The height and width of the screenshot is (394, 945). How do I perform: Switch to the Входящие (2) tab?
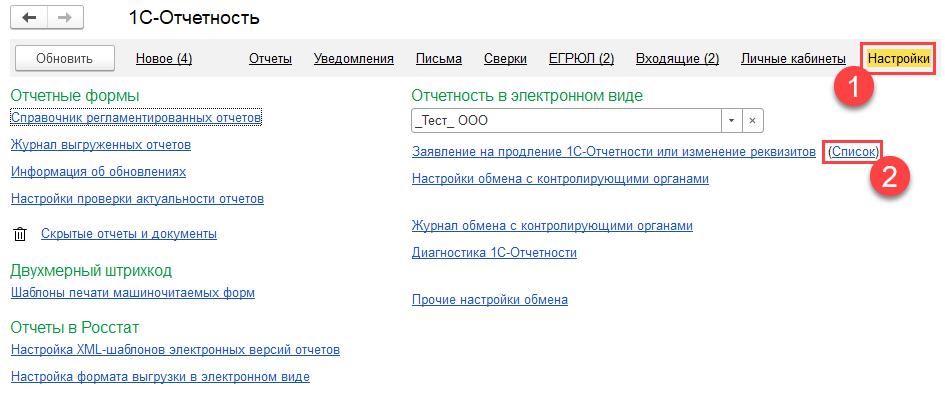point(677,58)
